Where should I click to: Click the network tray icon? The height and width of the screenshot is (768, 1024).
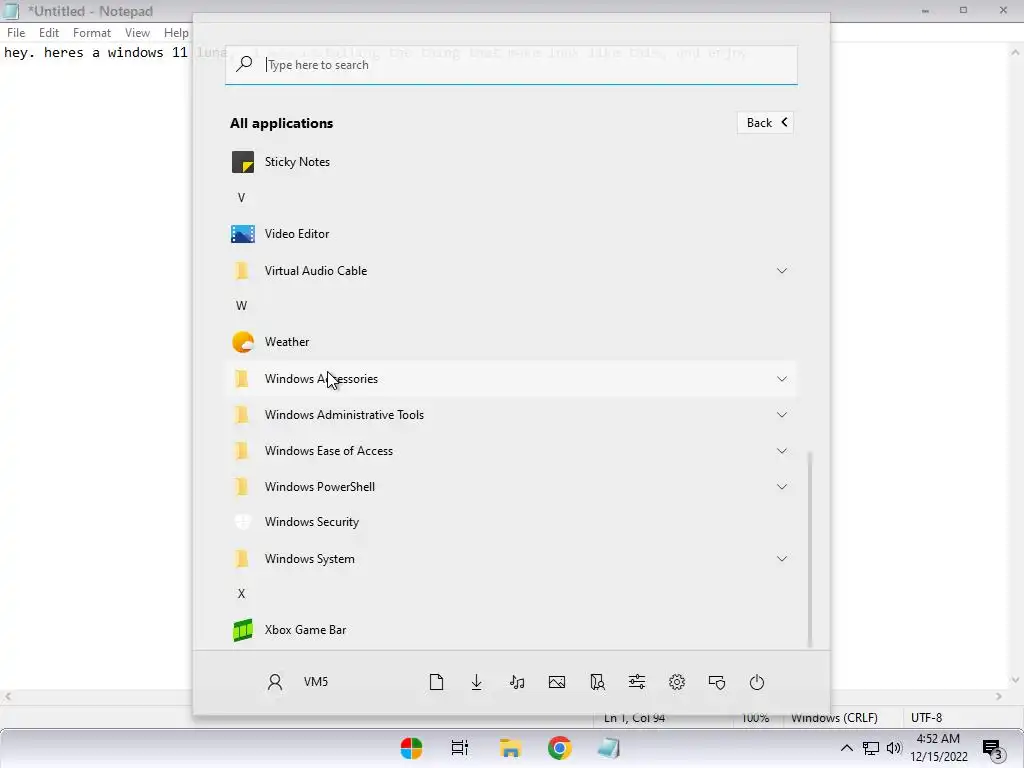click(871, 748)
